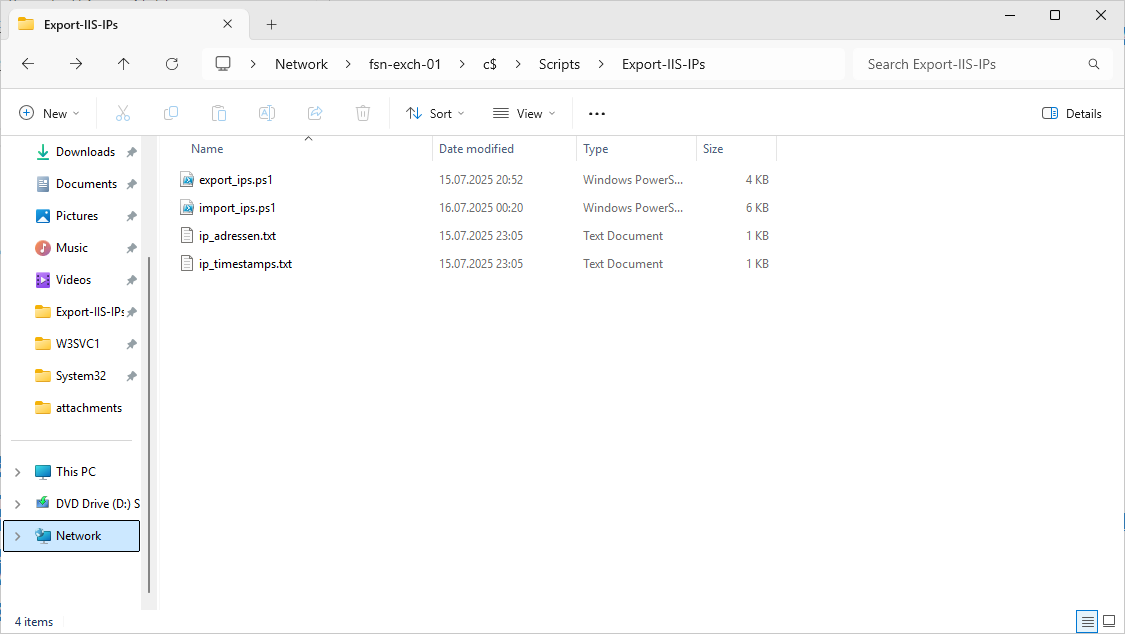Switch to large thumbnails view icon
Screen dimensions: 1125x634
click(1109, 621)
